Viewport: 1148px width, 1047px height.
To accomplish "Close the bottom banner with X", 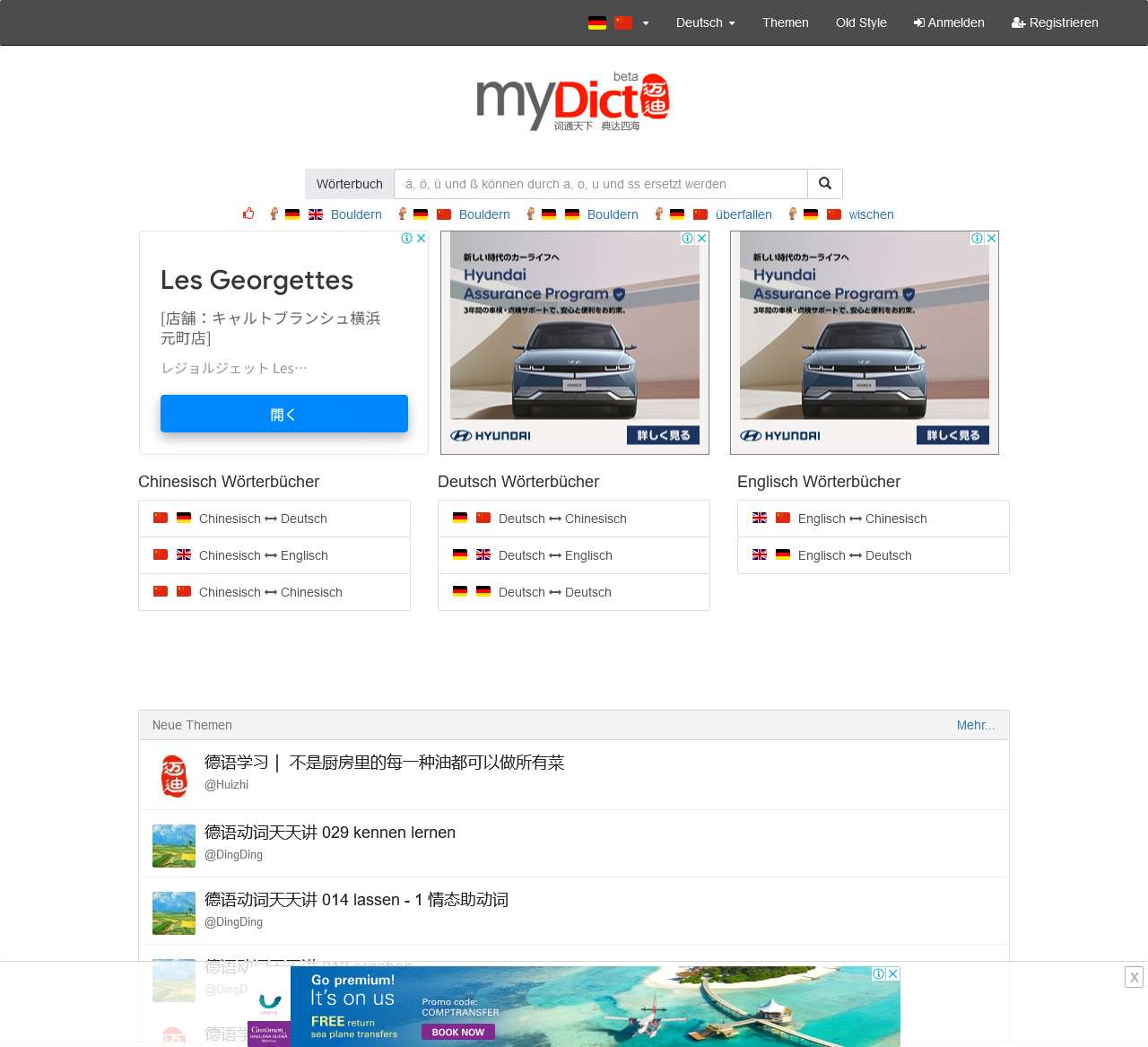I will pos(1134,977).
